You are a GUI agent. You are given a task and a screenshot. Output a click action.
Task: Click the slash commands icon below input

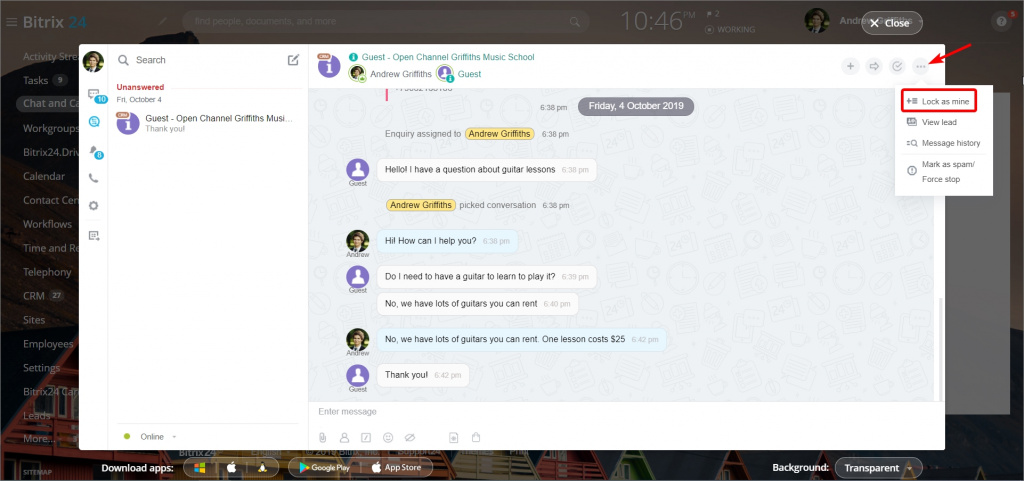pyautogui.click(x=366, y=437)
